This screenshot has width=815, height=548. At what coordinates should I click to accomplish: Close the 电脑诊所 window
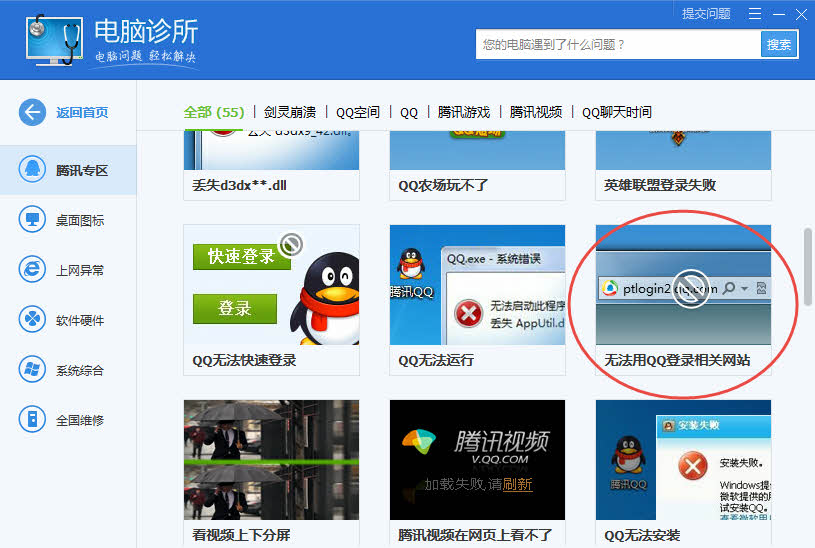(x=801, y=14)
